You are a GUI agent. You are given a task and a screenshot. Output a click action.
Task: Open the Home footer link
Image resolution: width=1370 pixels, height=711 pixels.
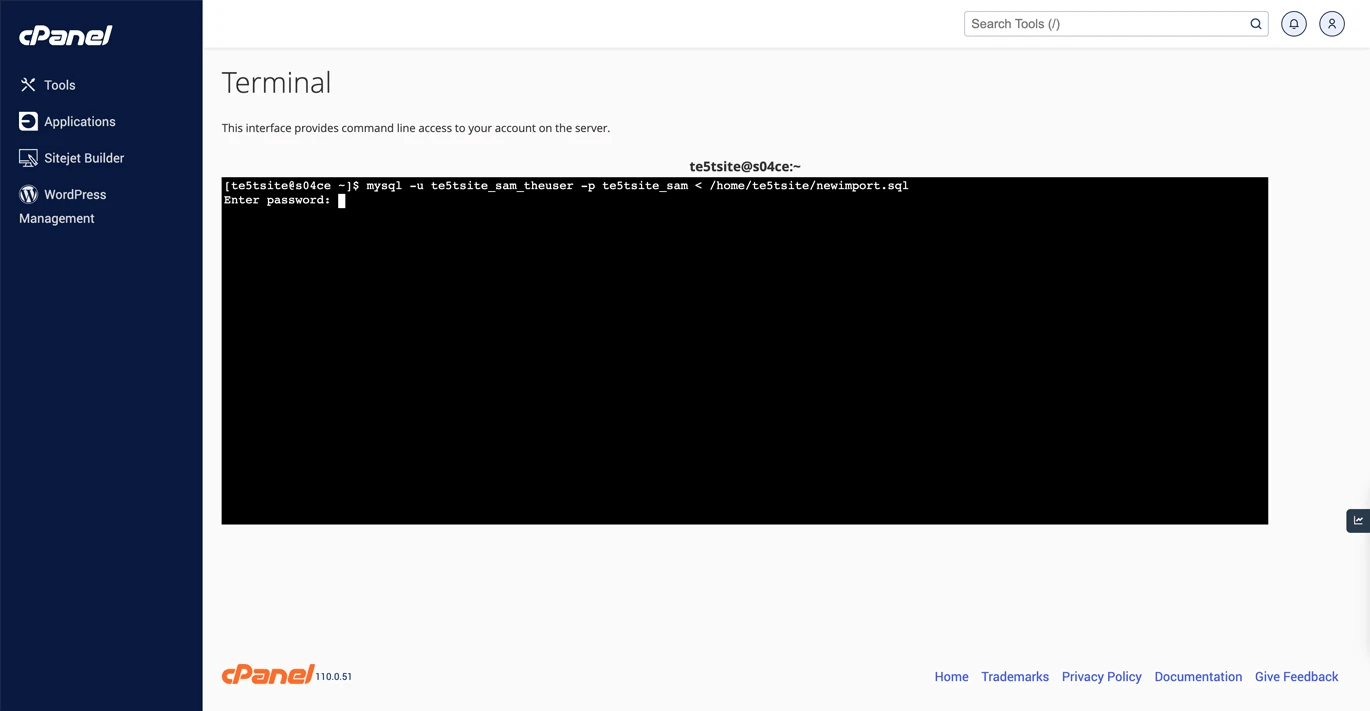click(951, 677)
